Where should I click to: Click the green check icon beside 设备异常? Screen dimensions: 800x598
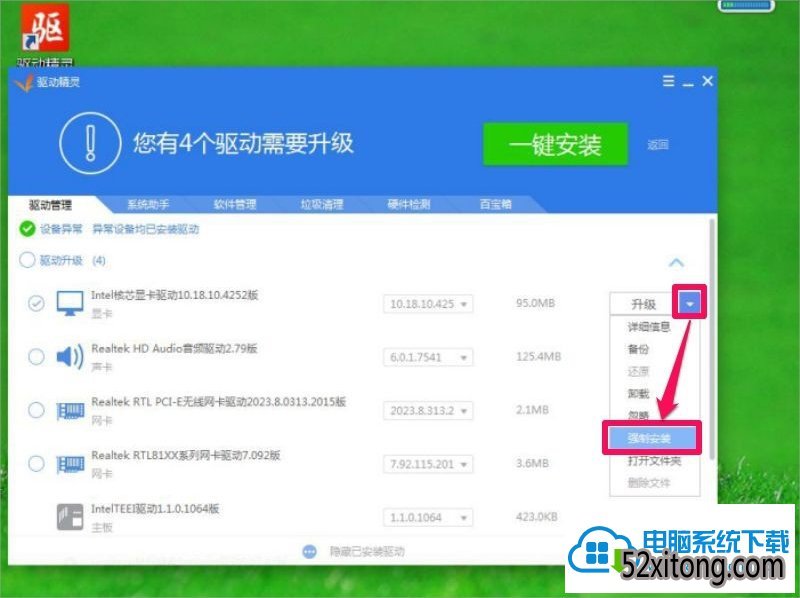27,229
